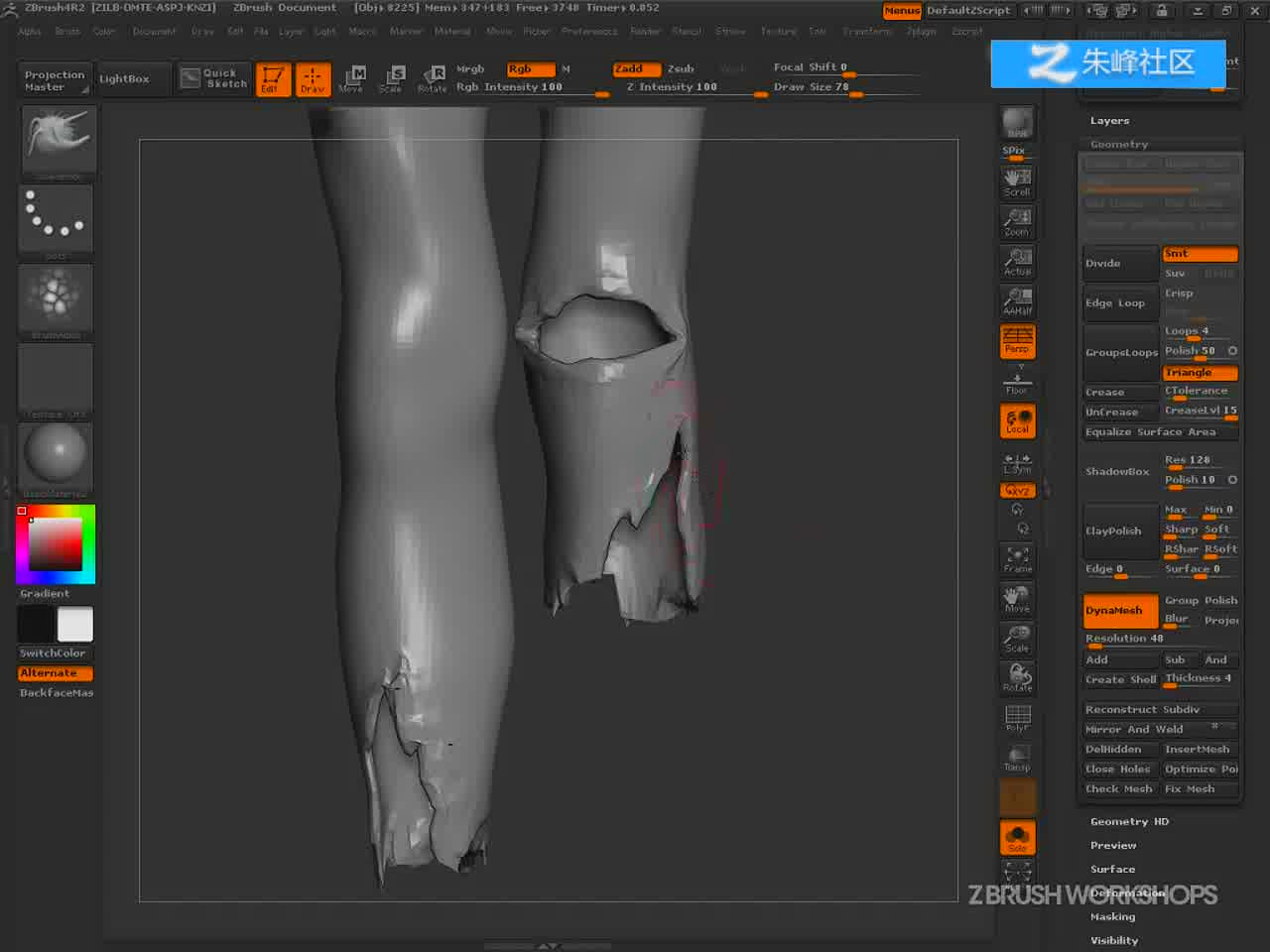1270x952 pixels.
Task: Select the Draw mode icon
Action: tap(313, 78)
